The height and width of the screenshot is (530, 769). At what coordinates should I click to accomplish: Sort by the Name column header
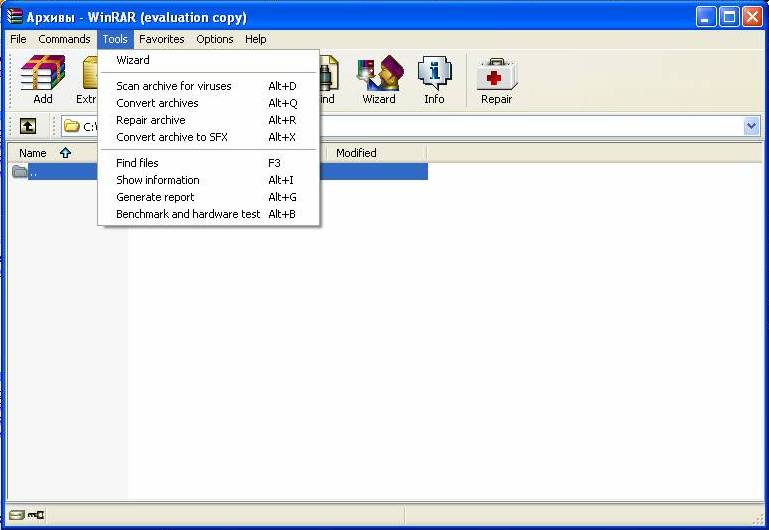[x=53, y=153]
